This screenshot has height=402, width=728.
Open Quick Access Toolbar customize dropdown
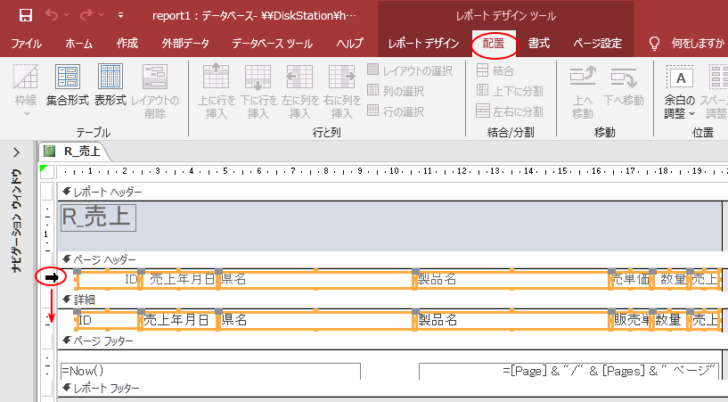(121, 15)
